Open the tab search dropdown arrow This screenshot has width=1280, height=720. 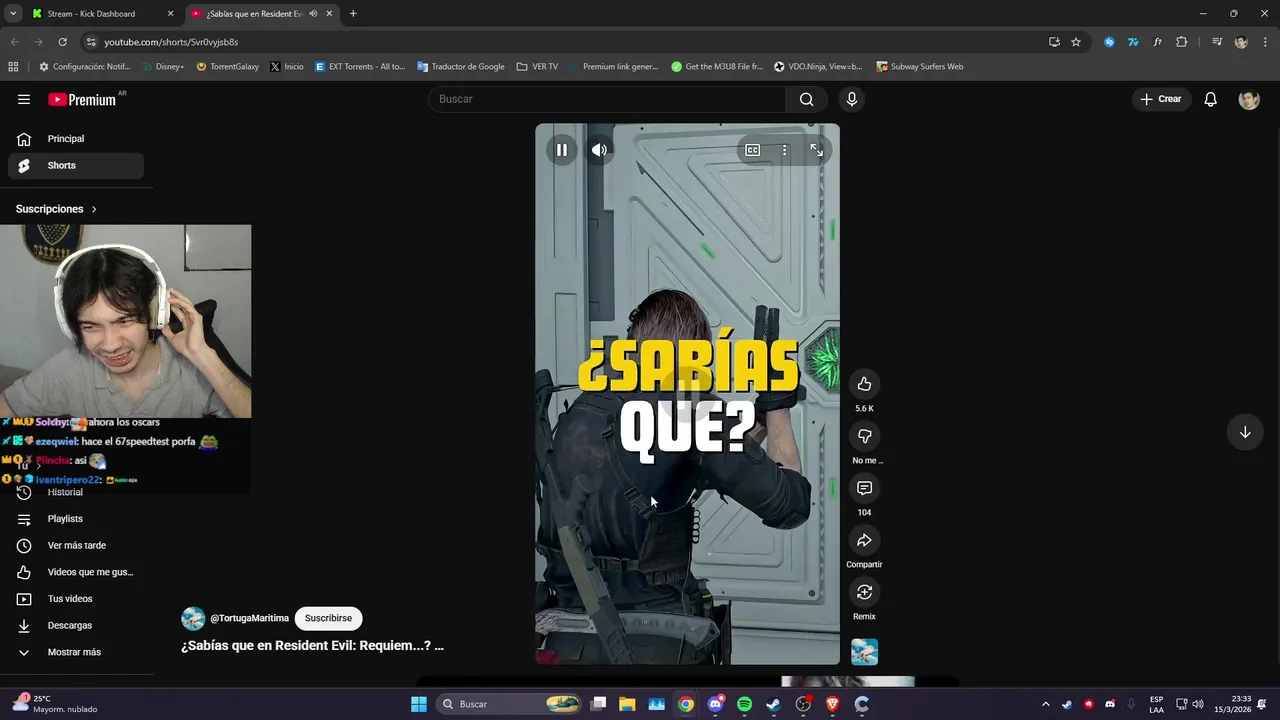13,14
